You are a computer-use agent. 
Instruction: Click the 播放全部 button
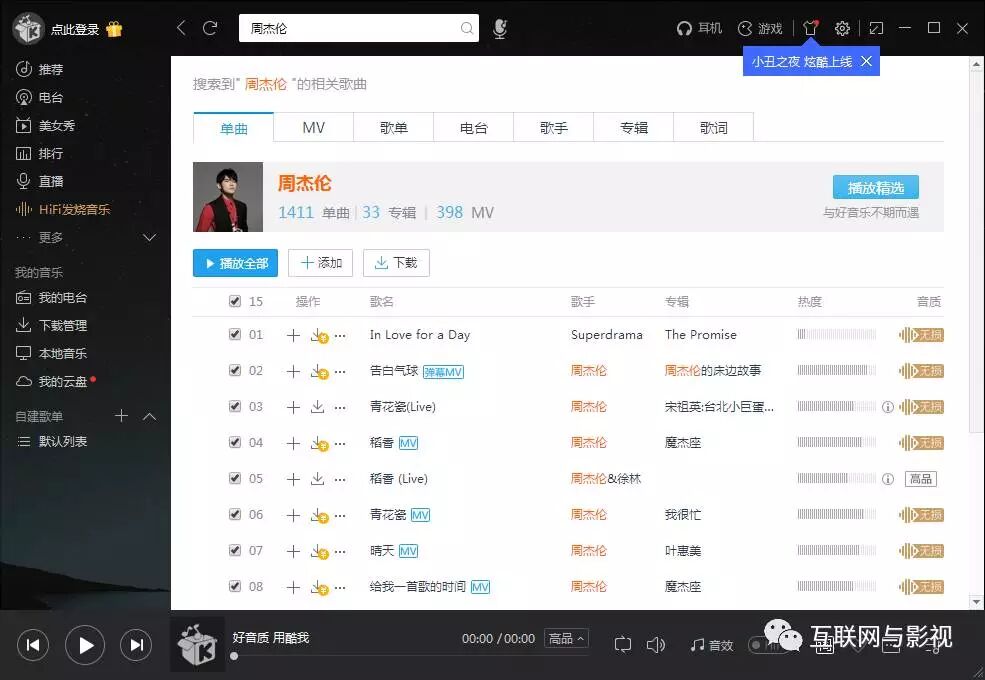(x=236, y=263)
